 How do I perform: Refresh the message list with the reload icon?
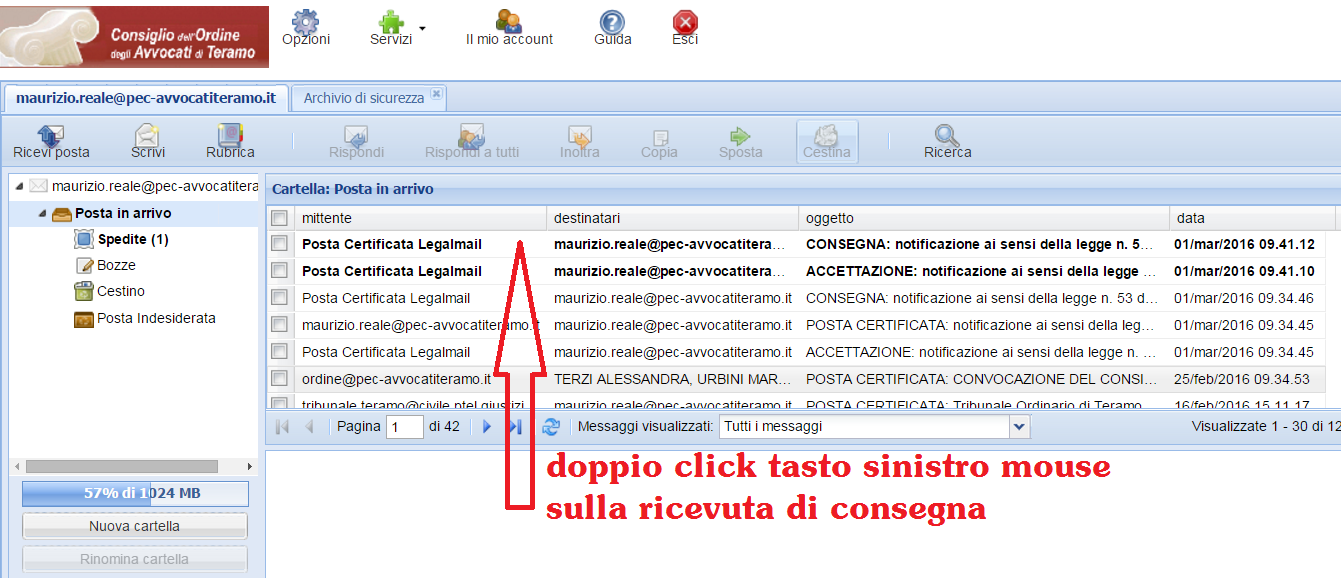[x=550, y=427]
